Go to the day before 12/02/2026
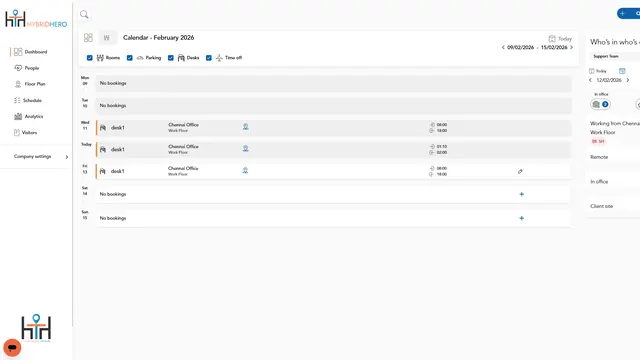Screen dimensions: 640x360 [x=590, y=80]
